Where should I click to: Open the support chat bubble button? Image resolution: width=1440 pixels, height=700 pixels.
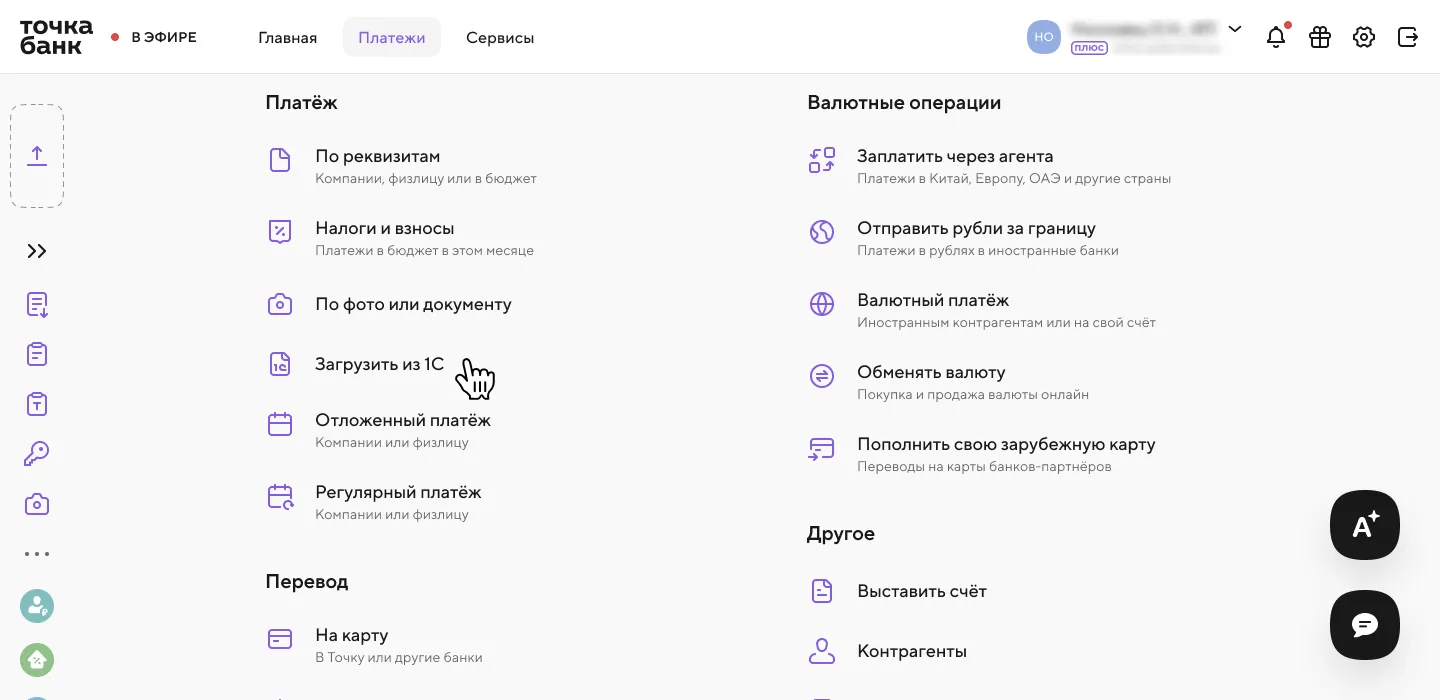click(1365, 625)
